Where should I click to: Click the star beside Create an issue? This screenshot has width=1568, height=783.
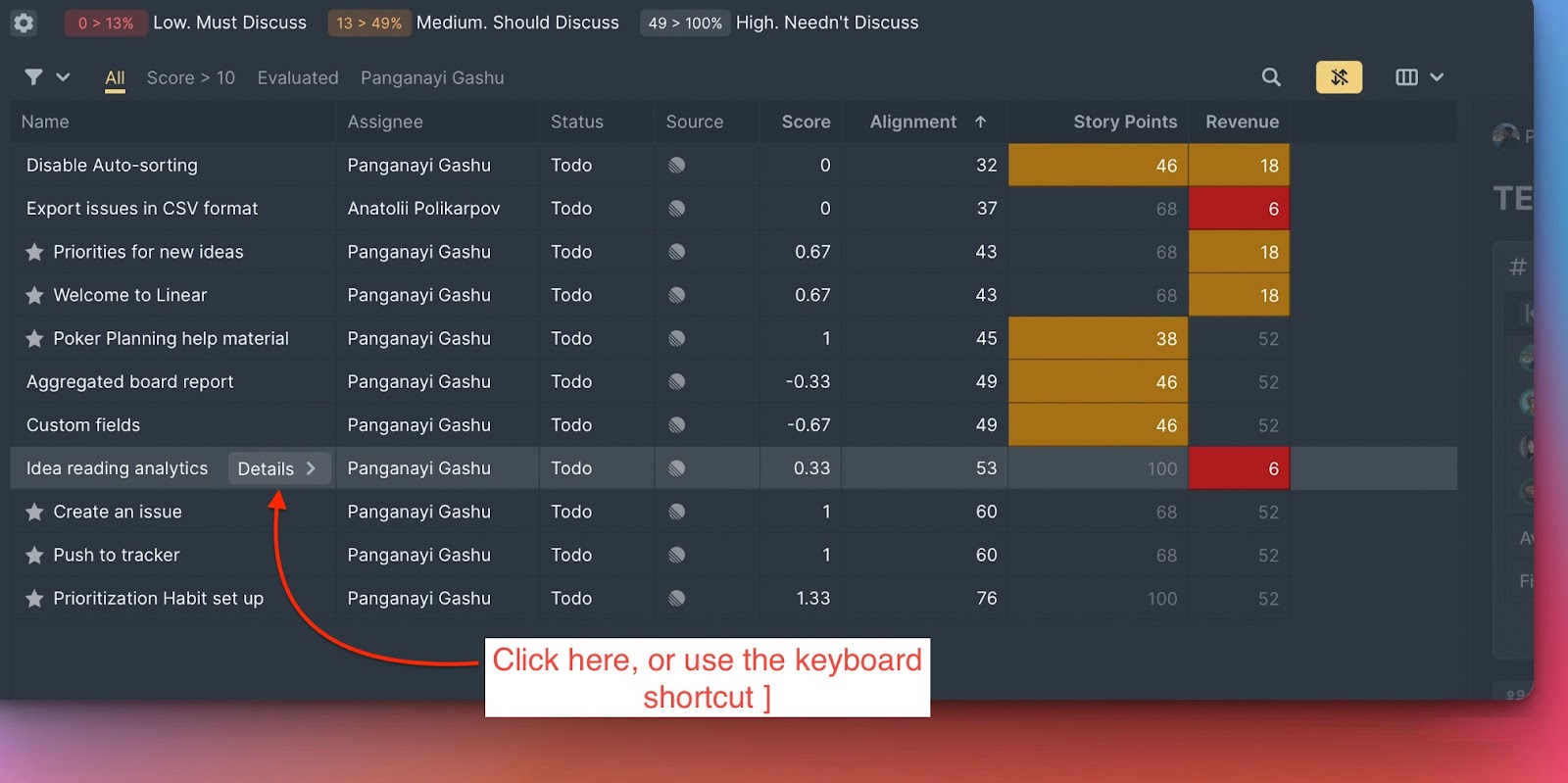click(34, 512)
